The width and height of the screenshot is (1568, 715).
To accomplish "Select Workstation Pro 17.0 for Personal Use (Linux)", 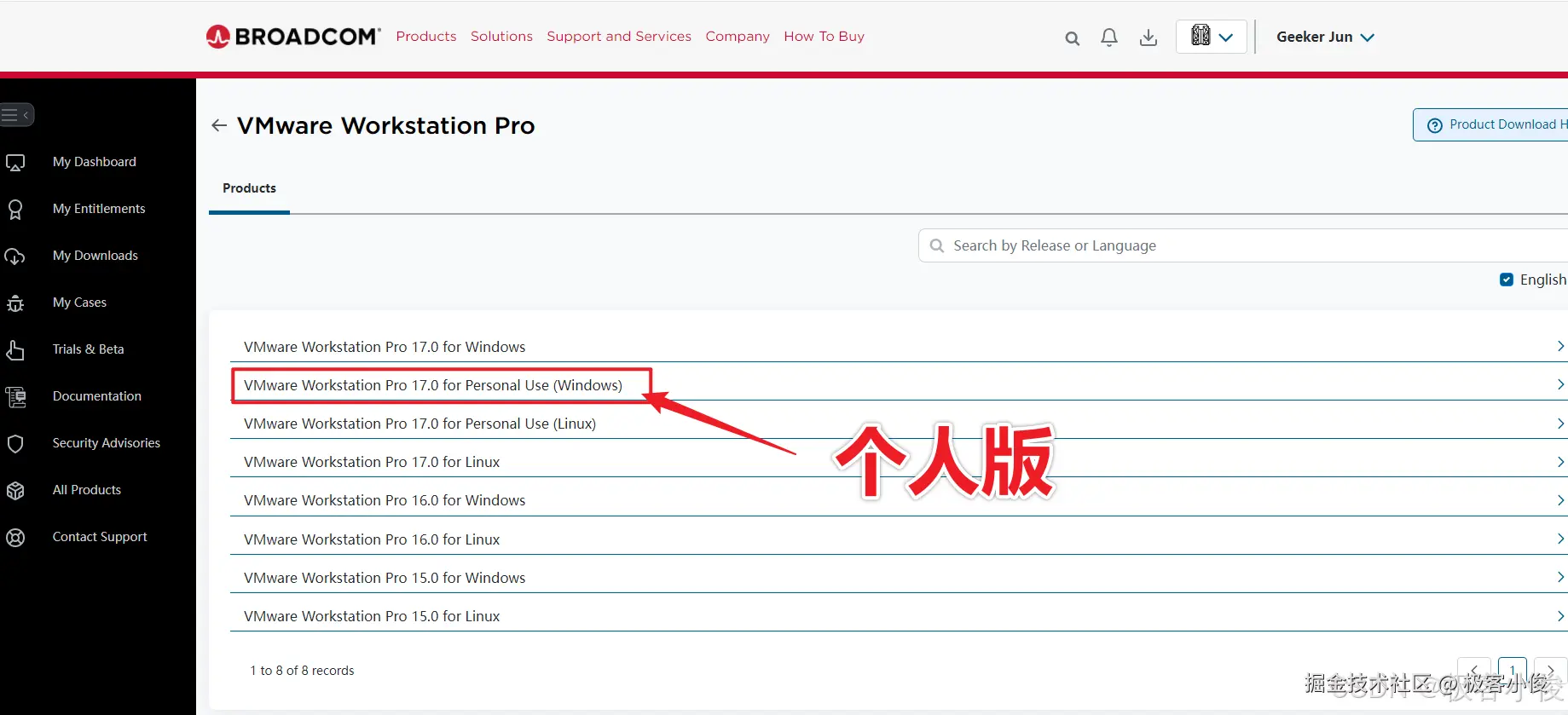I will 899,424.
